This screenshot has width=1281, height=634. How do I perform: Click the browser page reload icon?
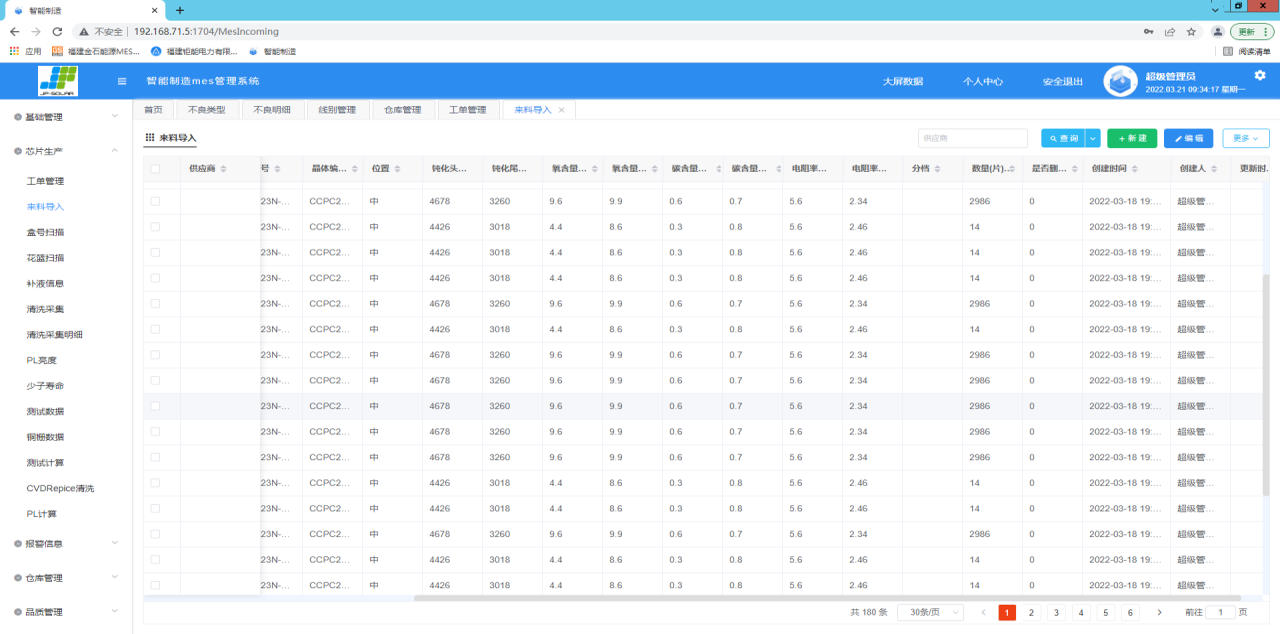[x=57, y=31]
